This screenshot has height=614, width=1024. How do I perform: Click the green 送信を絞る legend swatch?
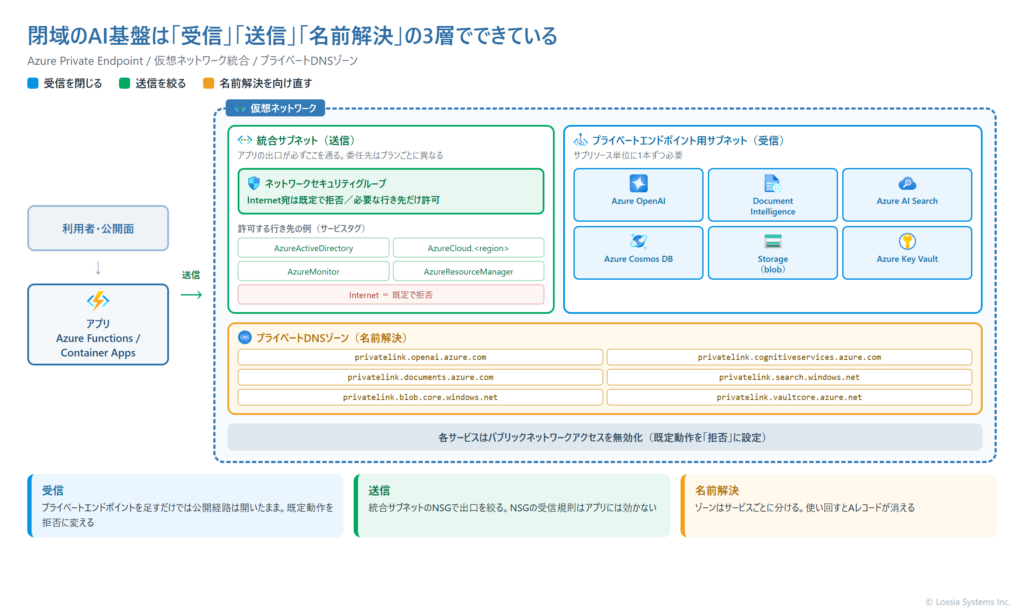(124, 83)
